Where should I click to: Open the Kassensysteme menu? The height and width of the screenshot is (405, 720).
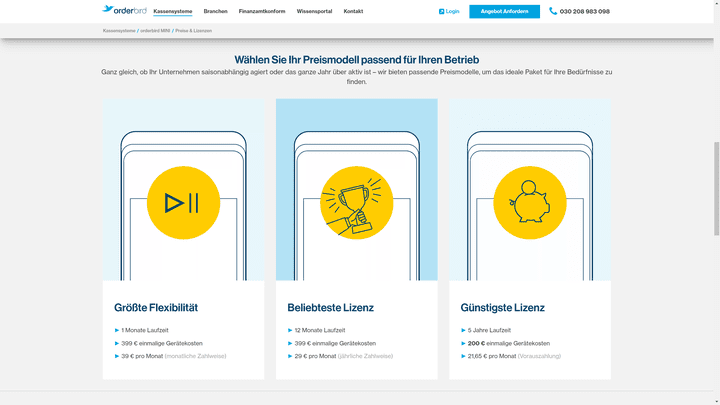[172, 12]
